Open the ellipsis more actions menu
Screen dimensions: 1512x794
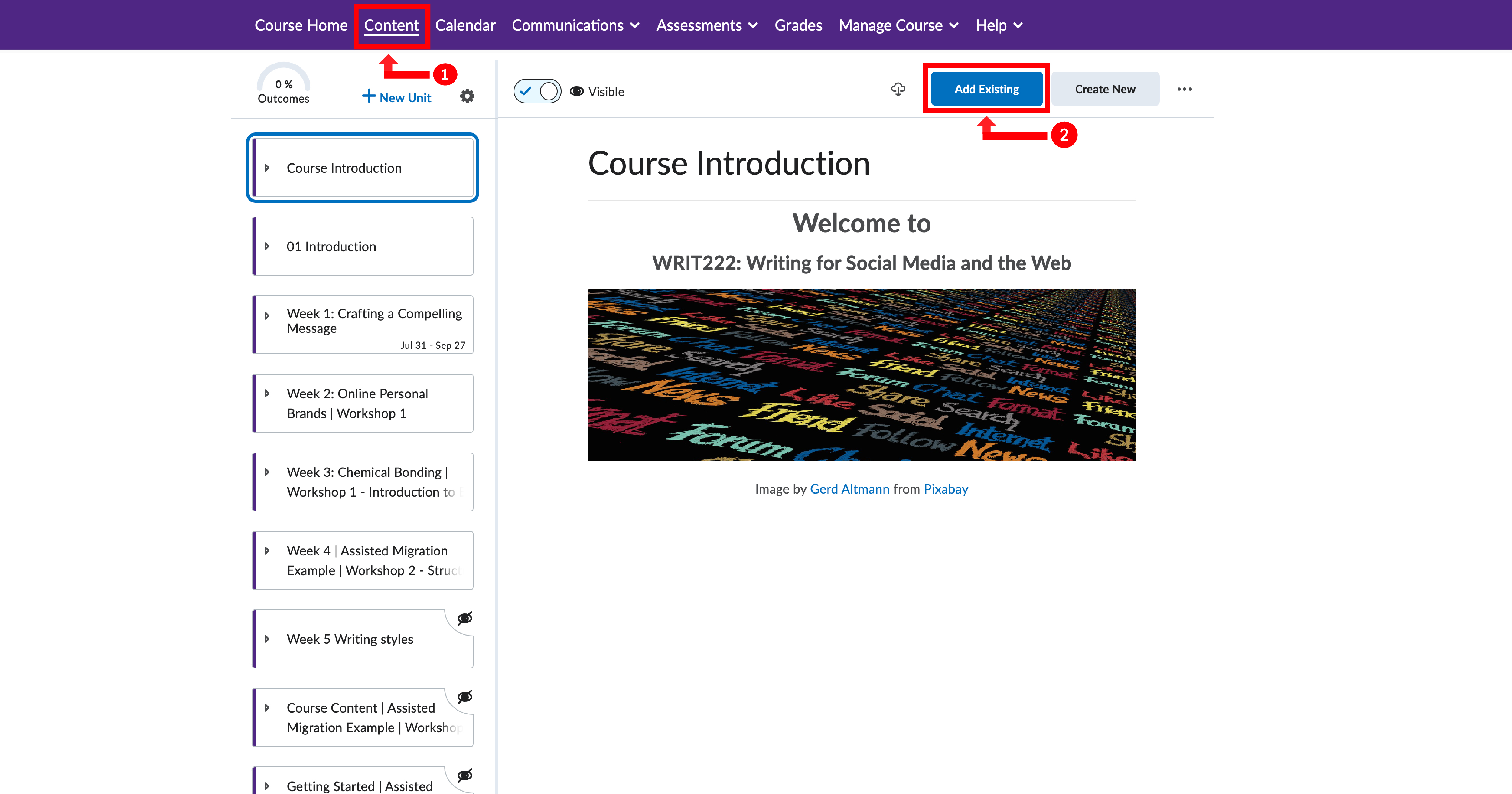coord(1185,89)
